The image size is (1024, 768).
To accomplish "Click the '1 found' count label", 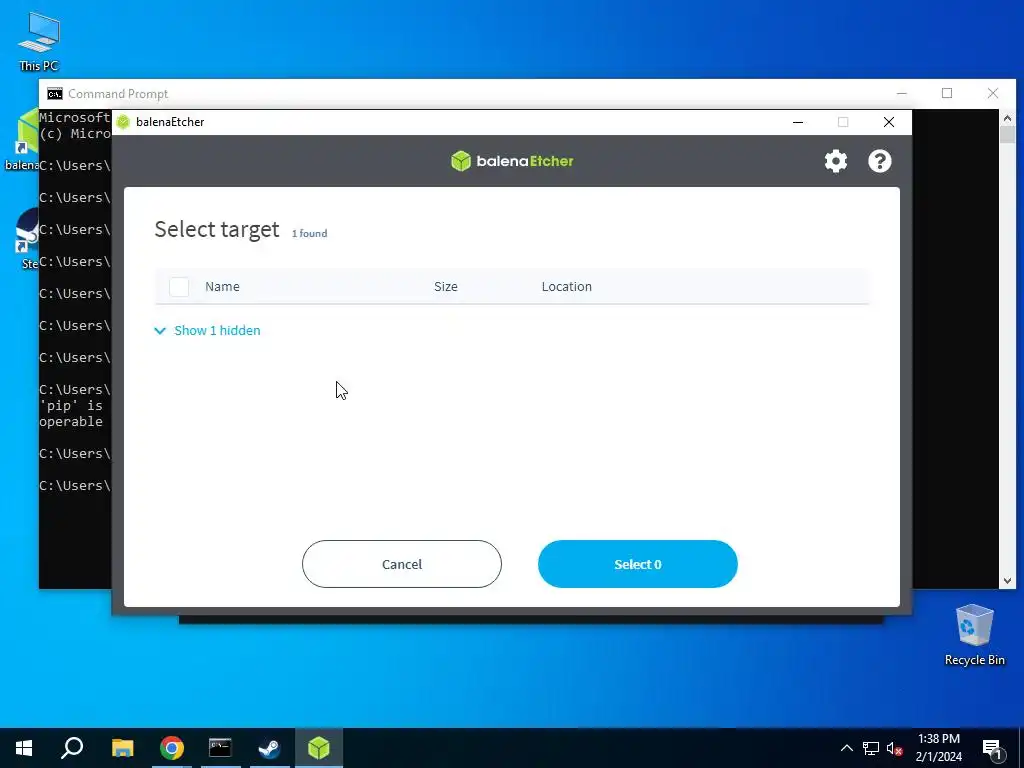I will tap(309, 233).
